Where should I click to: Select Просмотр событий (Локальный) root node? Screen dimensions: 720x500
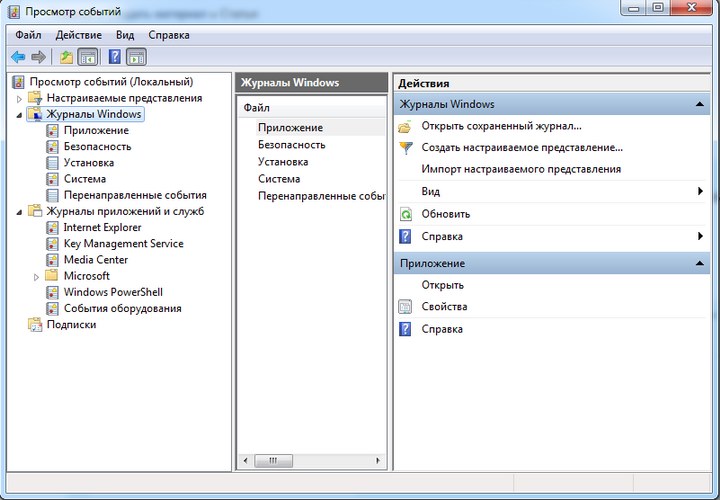coord(111,82)
